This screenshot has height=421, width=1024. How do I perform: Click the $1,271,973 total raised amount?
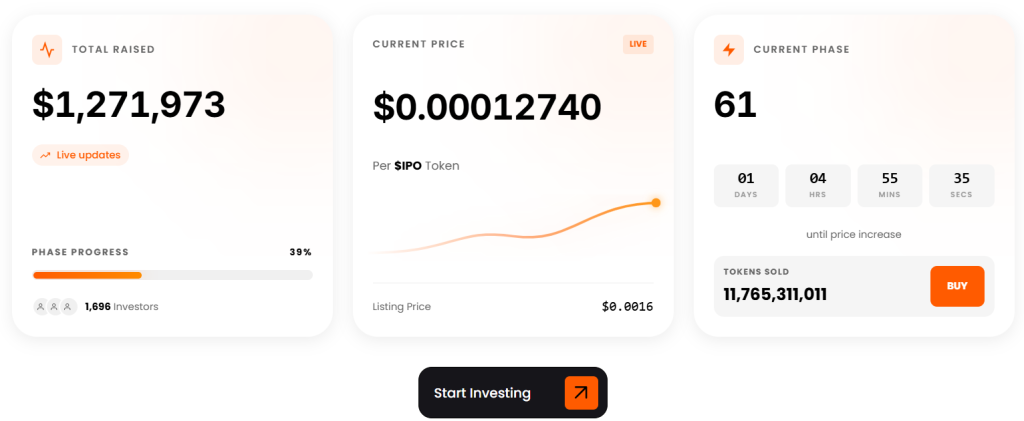129,105
